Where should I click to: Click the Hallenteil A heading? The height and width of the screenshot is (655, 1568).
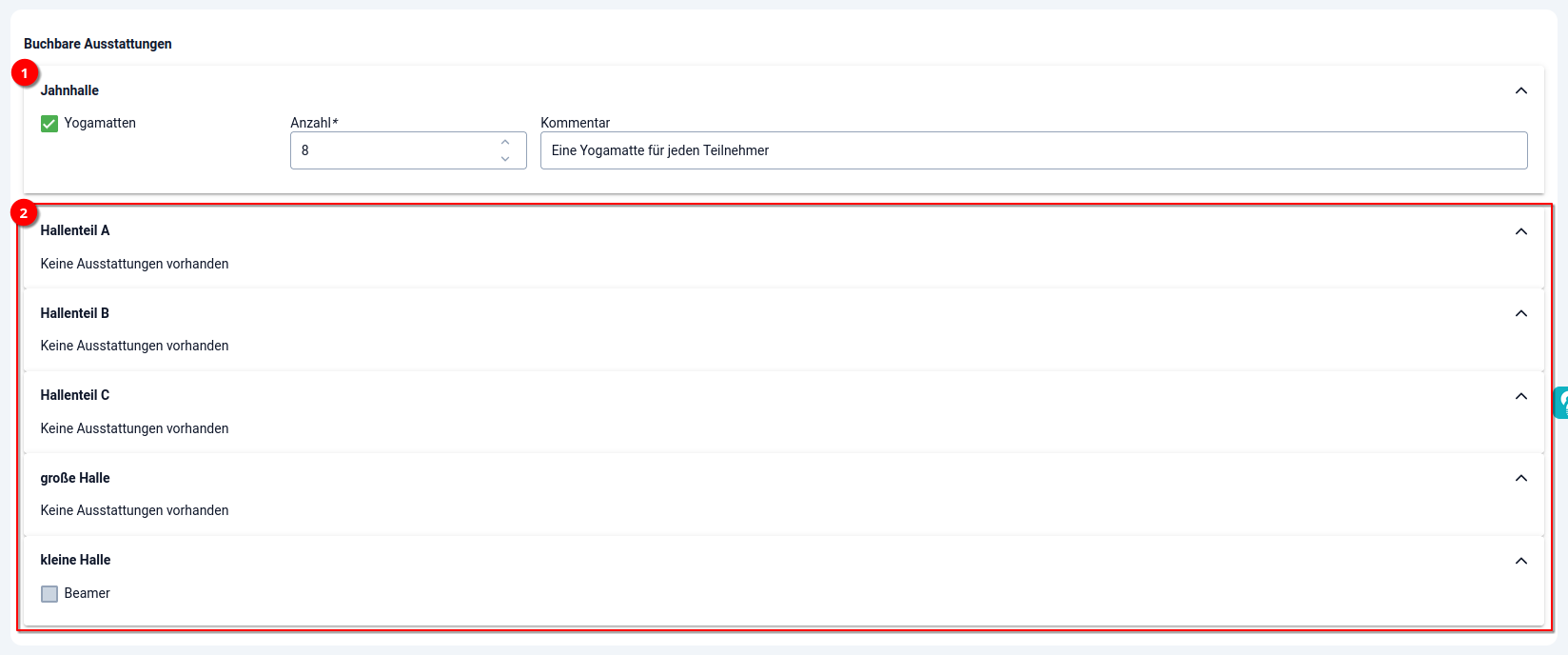pos(75,230)
